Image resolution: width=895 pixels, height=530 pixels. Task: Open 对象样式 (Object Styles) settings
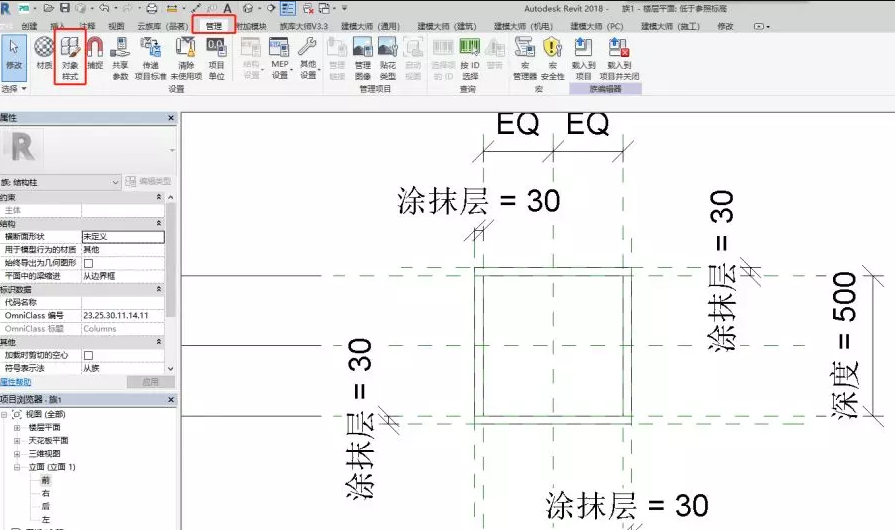(70, 58)
